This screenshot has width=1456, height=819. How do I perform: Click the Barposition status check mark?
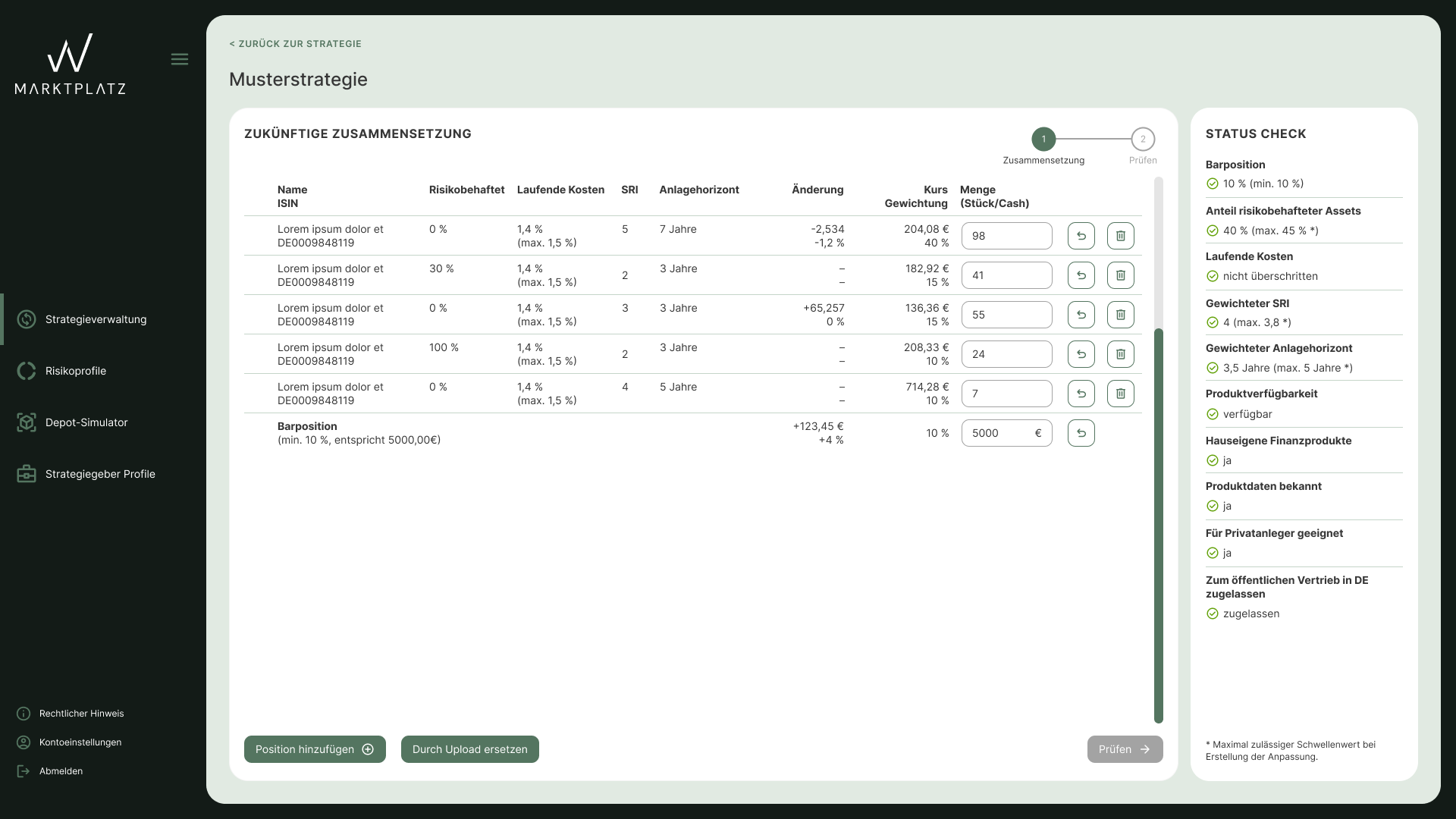[x=1212, y=184]
